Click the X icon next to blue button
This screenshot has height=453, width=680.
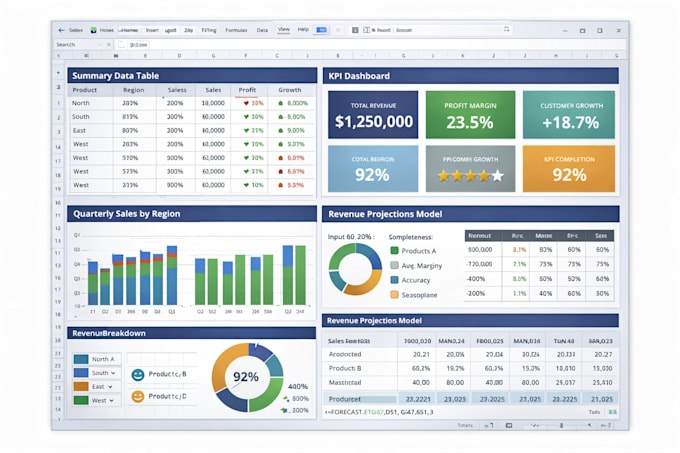[338, 30]
